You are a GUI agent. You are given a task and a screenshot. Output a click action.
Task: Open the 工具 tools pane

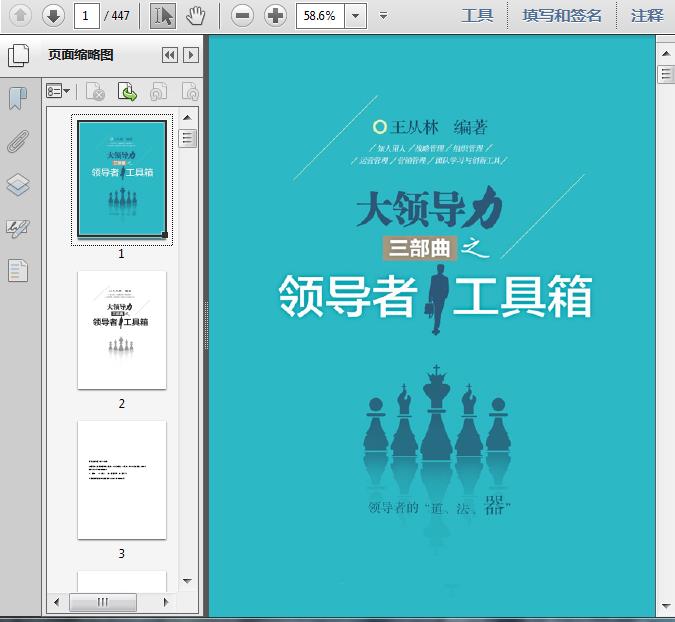click(477, 16)
